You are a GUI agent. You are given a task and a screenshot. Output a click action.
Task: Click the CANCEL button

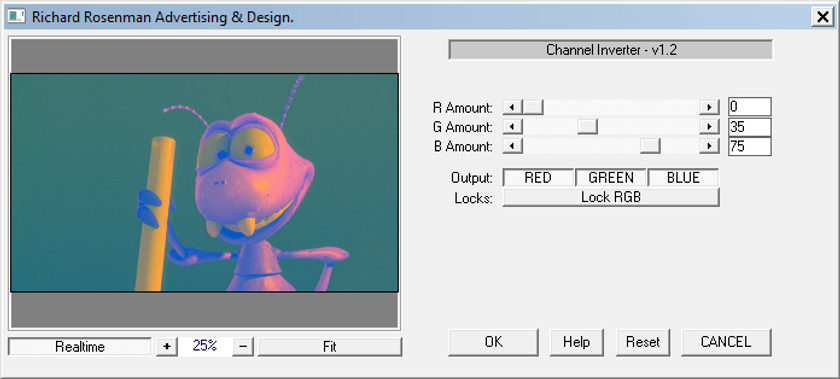[726, 342]
